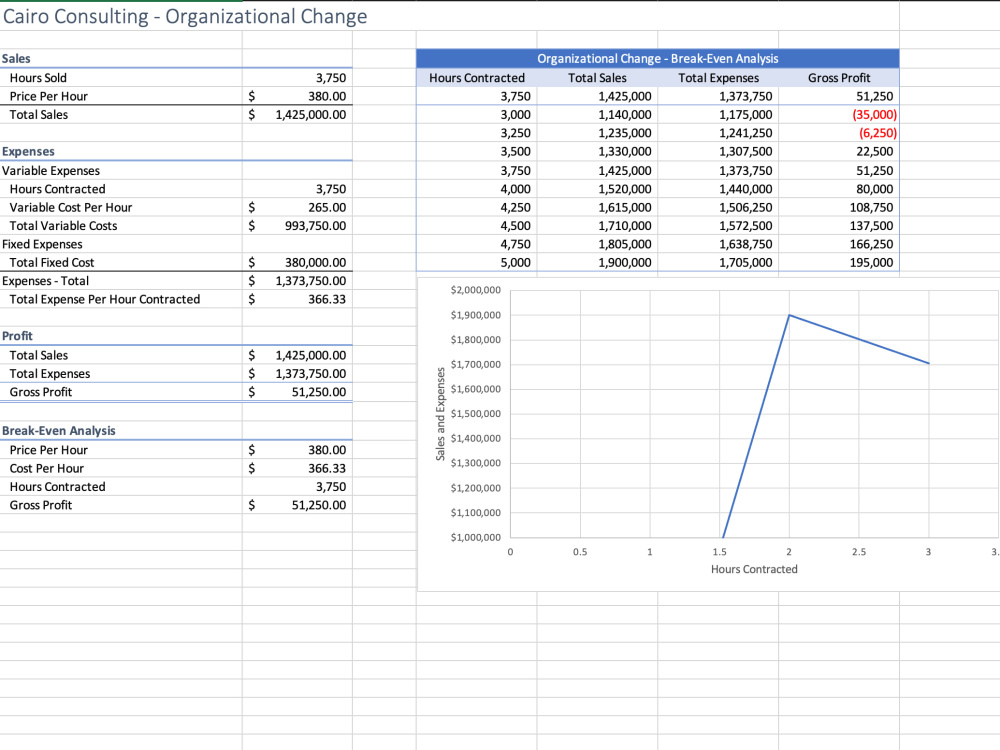Select the 265.00 variable cost value
The height and width of the screenshot is (750, 1000).
pyautogui.click(x=327, y=207)
